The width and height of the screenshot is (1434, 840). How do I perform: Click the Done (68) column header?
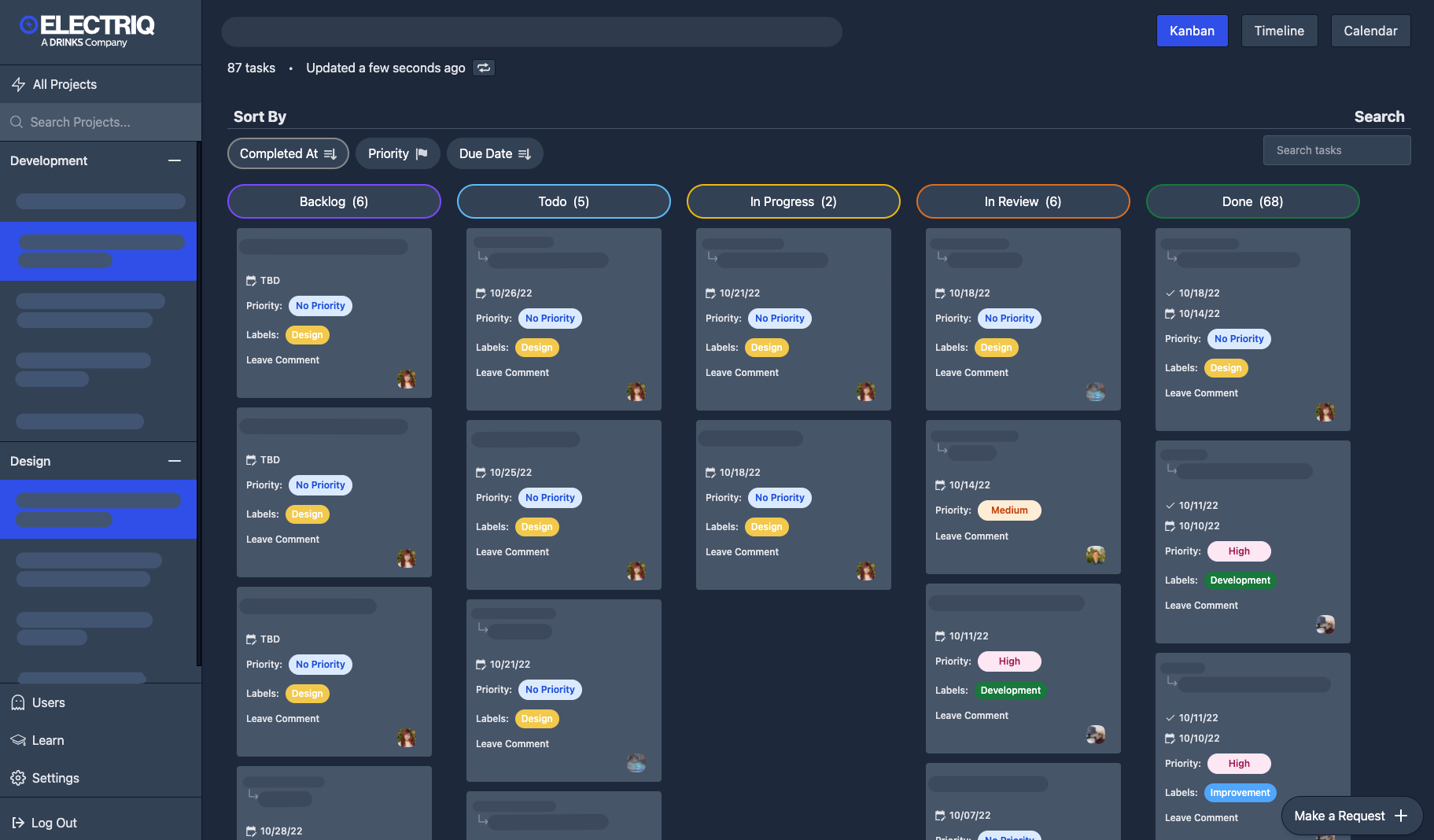tap(1252, 201)
